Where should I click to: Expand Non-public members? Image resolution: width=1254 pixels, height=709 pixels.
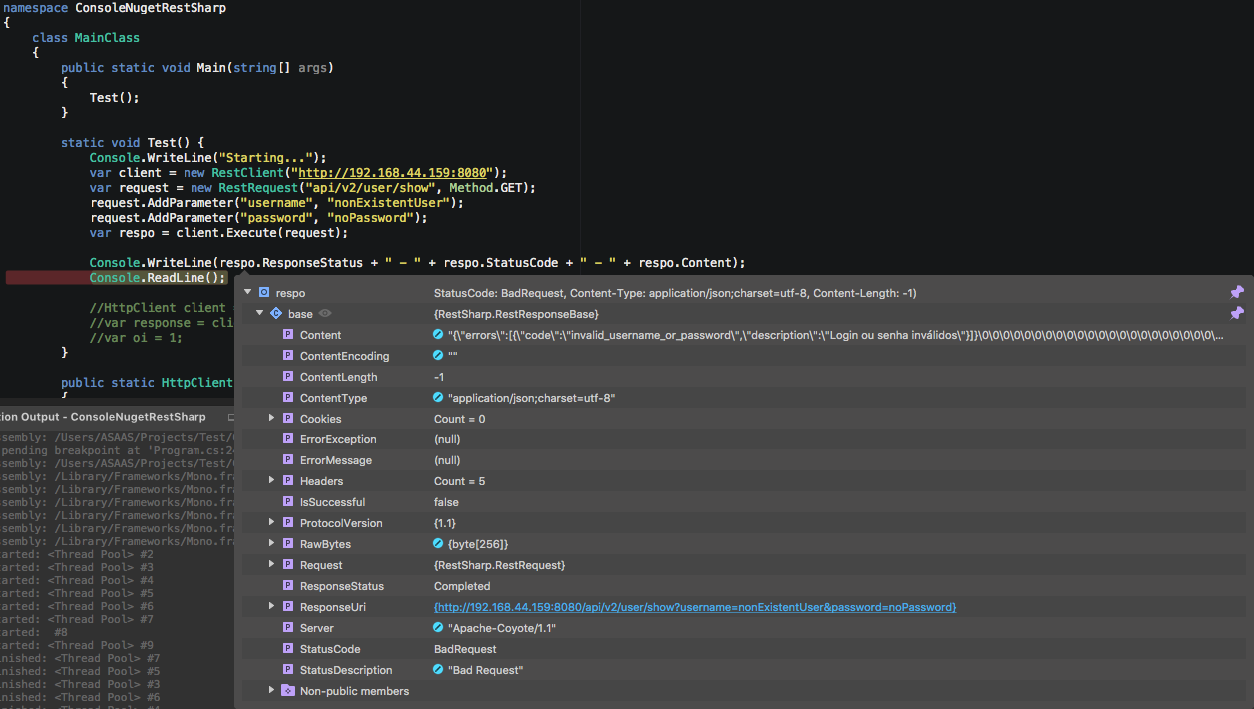click(271, 690)
